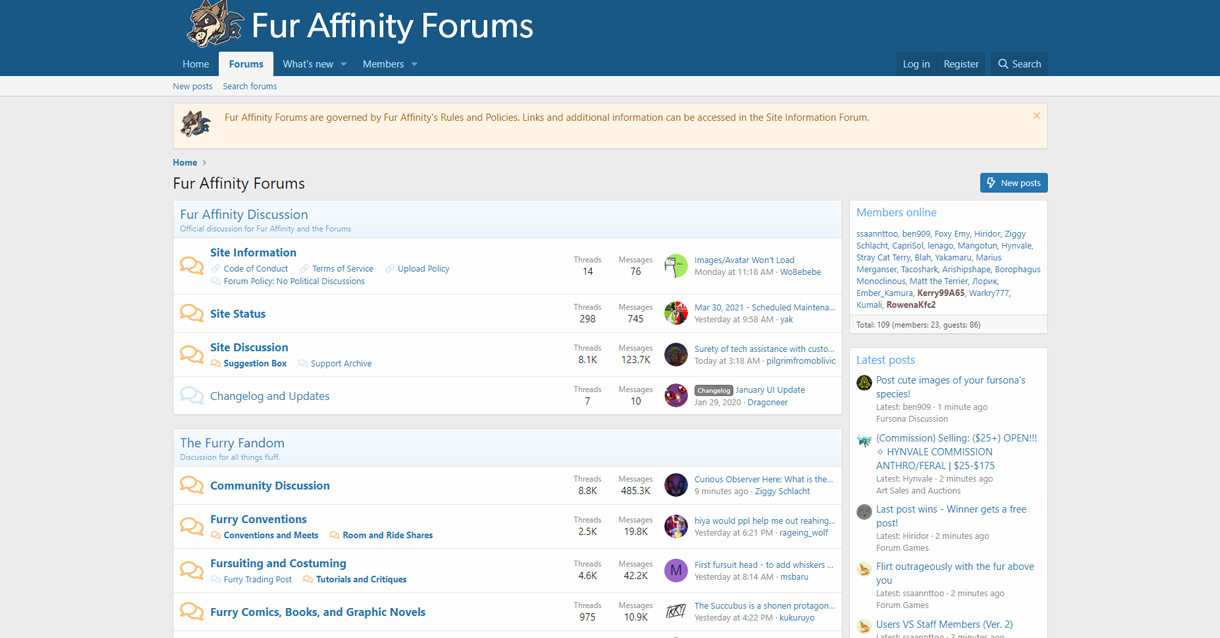Open the January UI Update thread

770,390
